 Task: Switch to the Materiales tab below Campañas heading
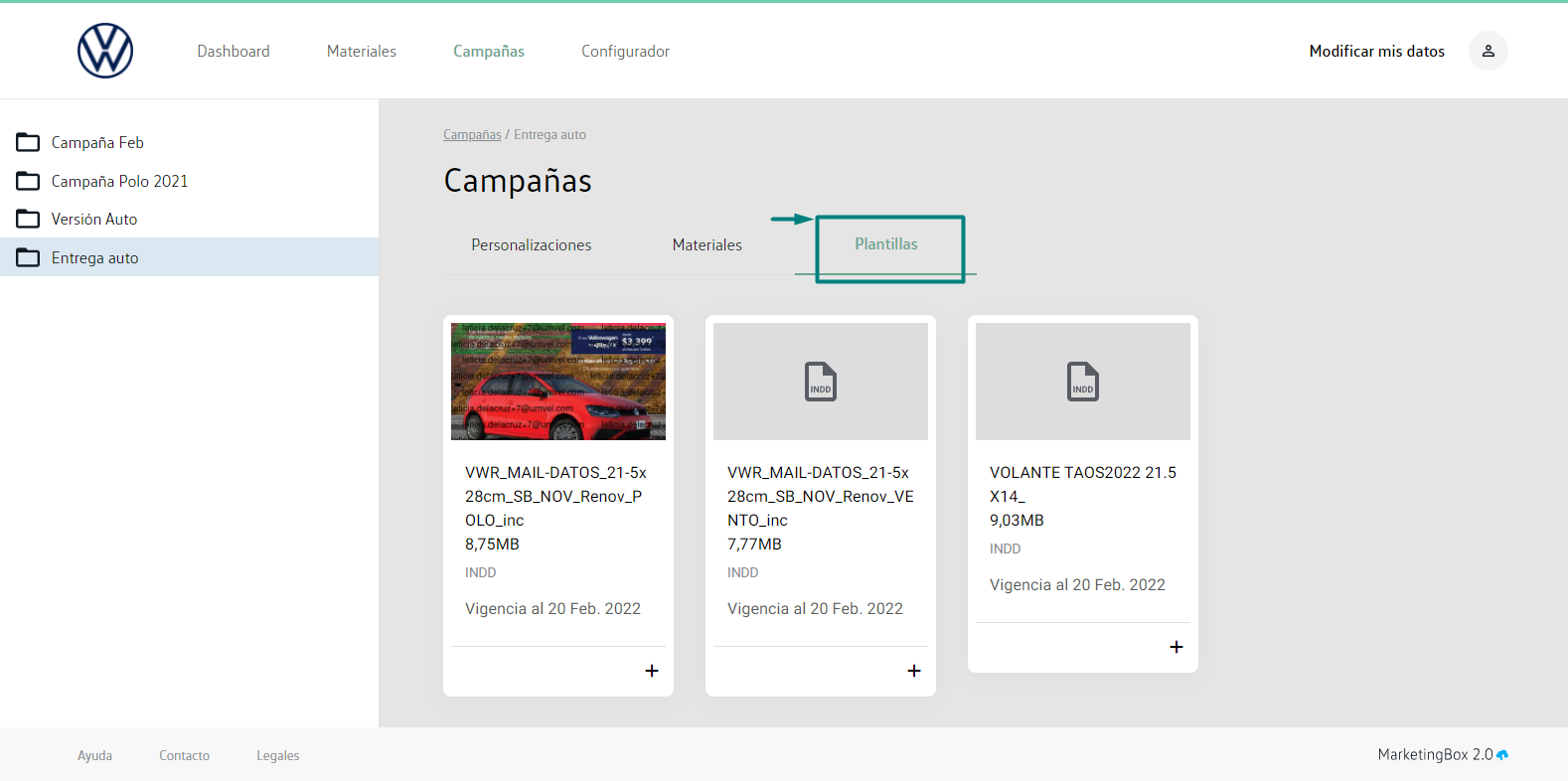pyautogui.click(x=707, y=244)
